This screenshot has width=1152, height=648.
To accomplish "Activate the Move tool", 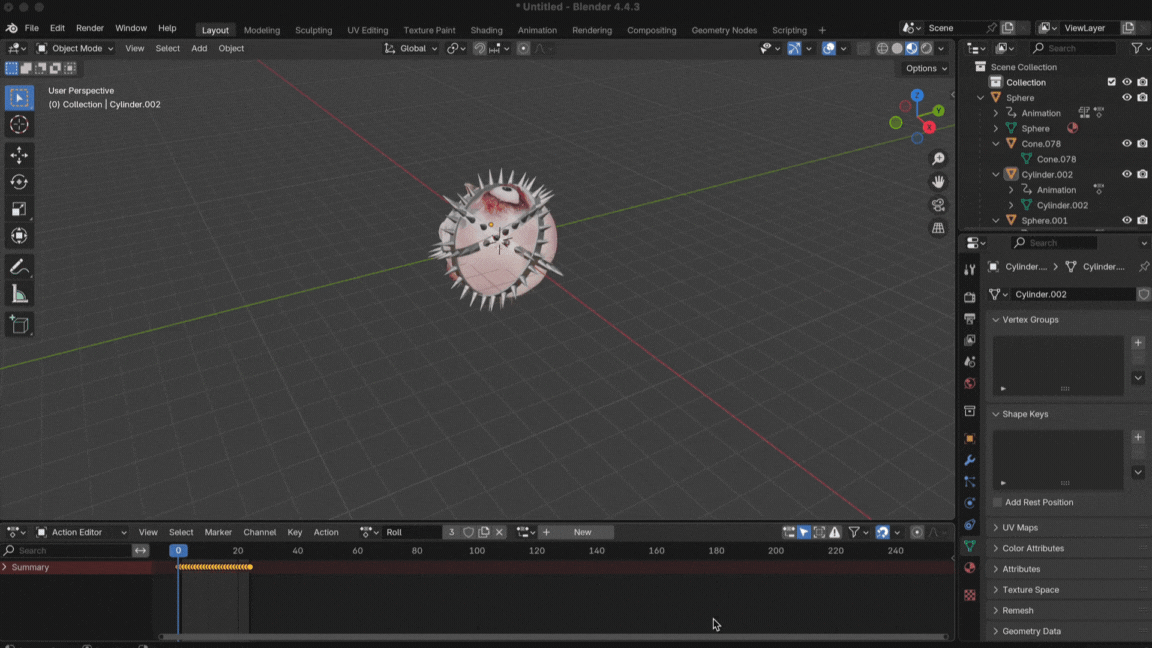I will pos(19,154).
